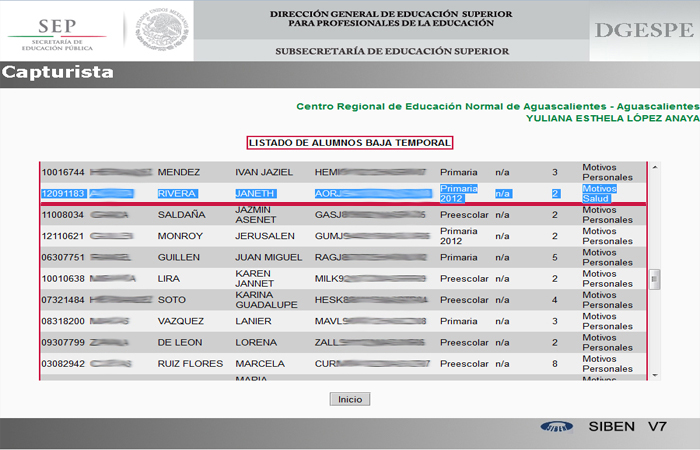Click surname RUIZ FLORES
Screen dimensions: 700x450
tap(190, 364)
